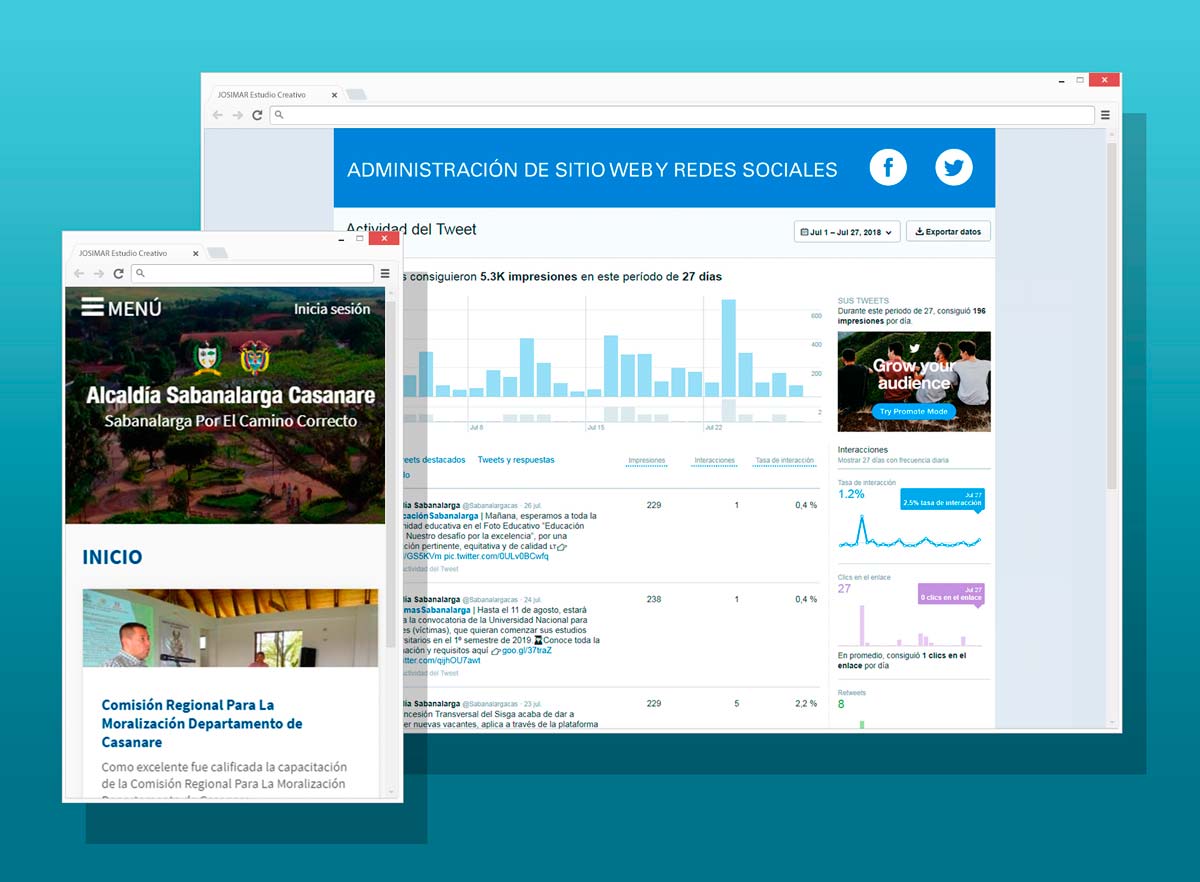Go back in the Alcaldía window

(x=79, y=273)
